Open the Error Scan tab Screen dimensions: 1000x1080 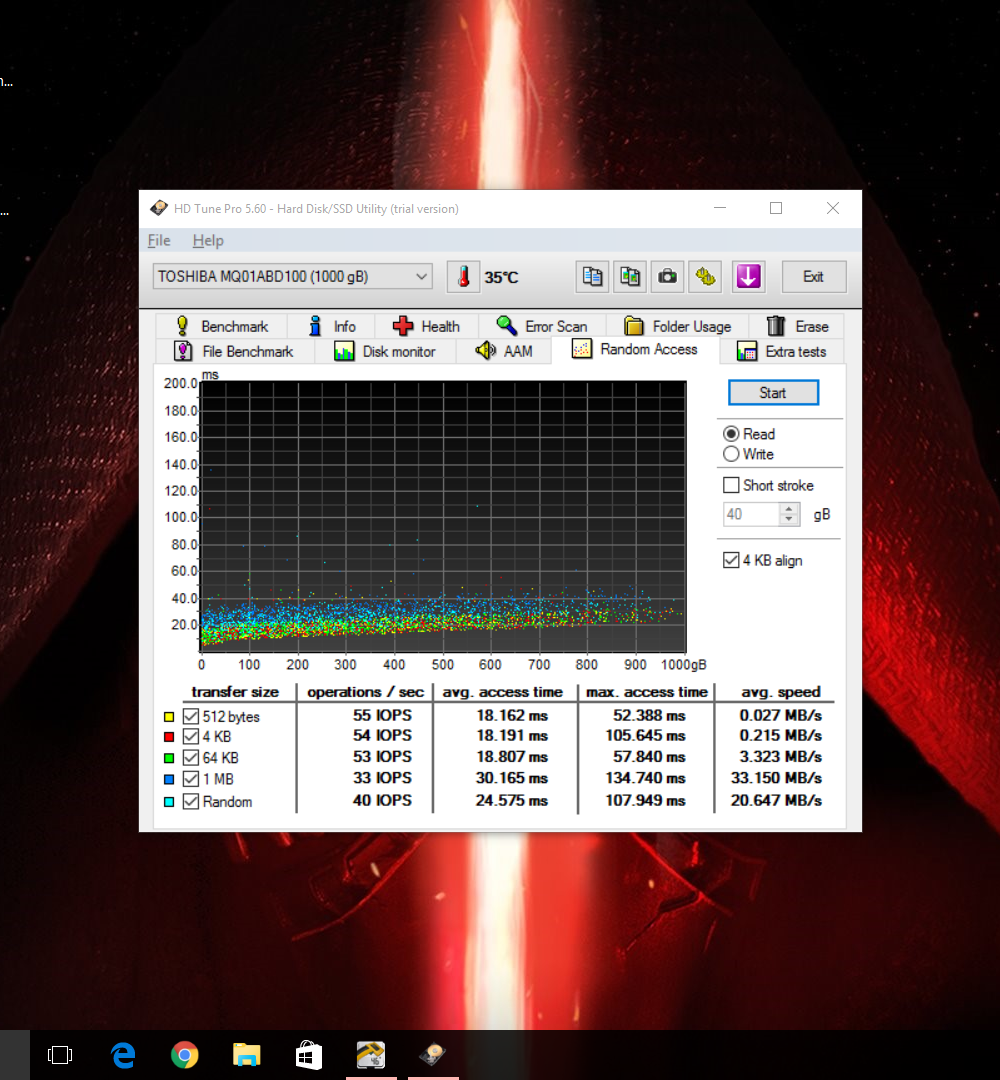coord(542,326)
